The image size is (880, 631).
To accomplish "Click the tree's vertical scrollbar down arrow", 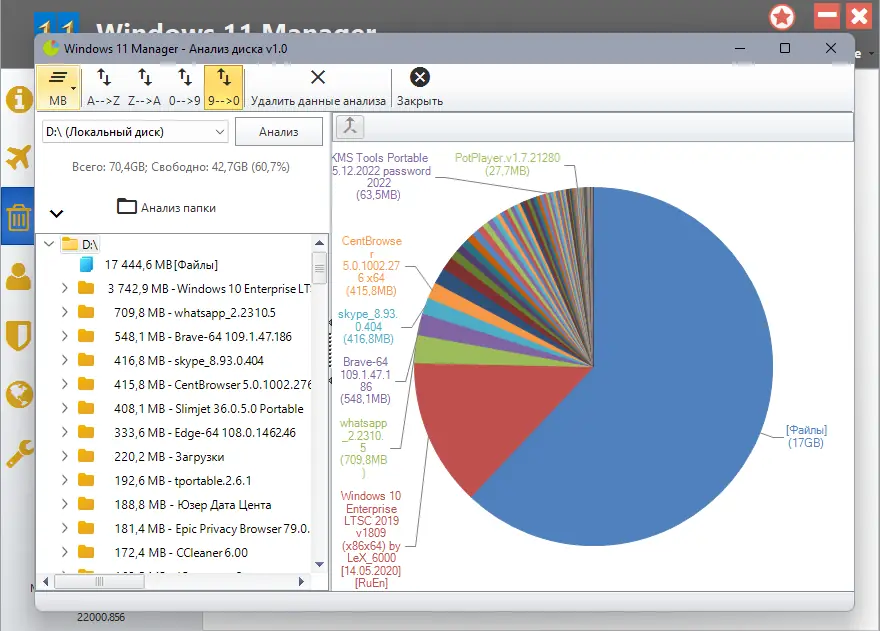I will click(319, 564).
